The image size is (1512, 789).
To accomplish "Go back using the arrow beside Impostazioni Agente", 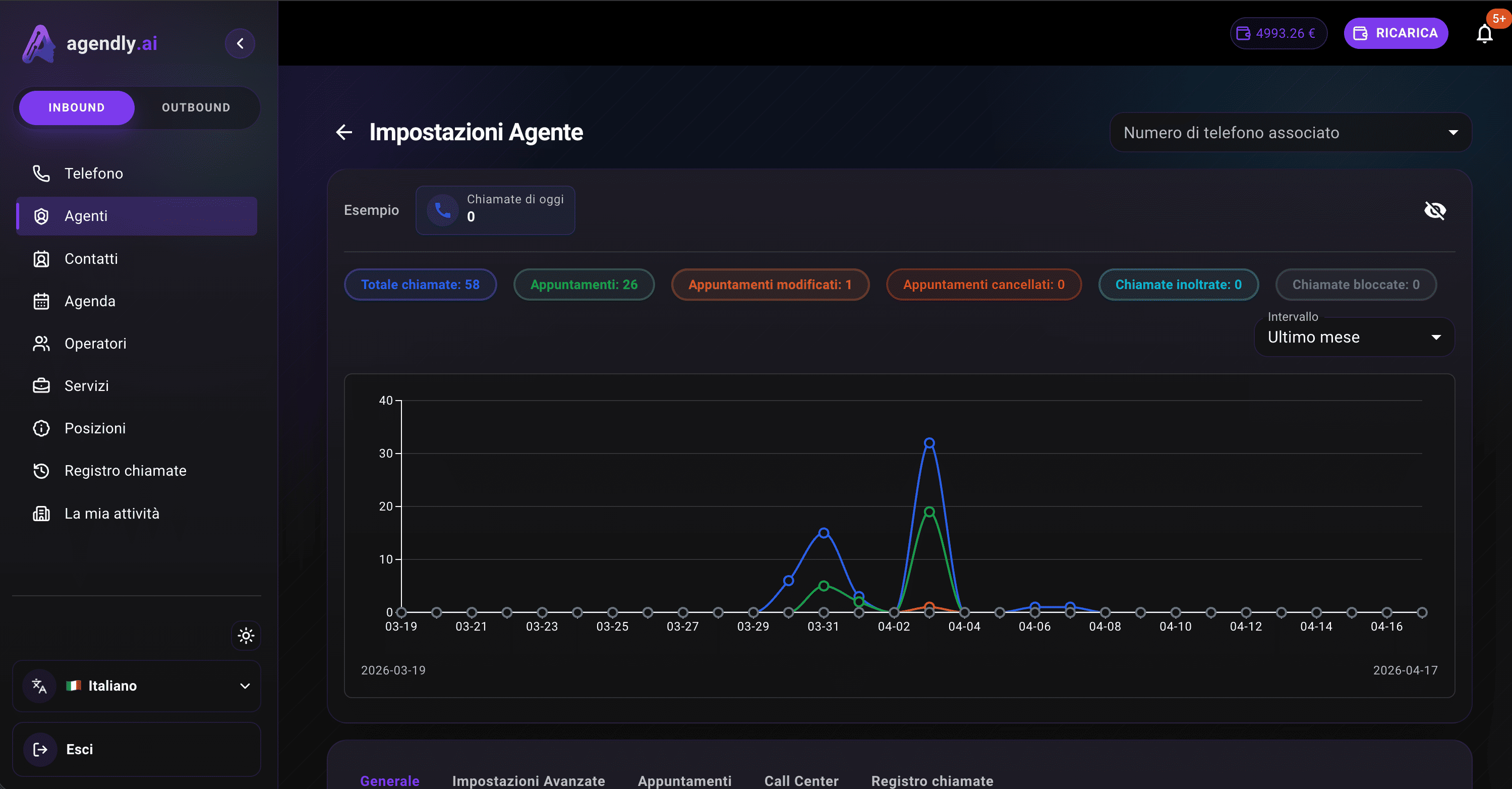I will coord(344,132).
